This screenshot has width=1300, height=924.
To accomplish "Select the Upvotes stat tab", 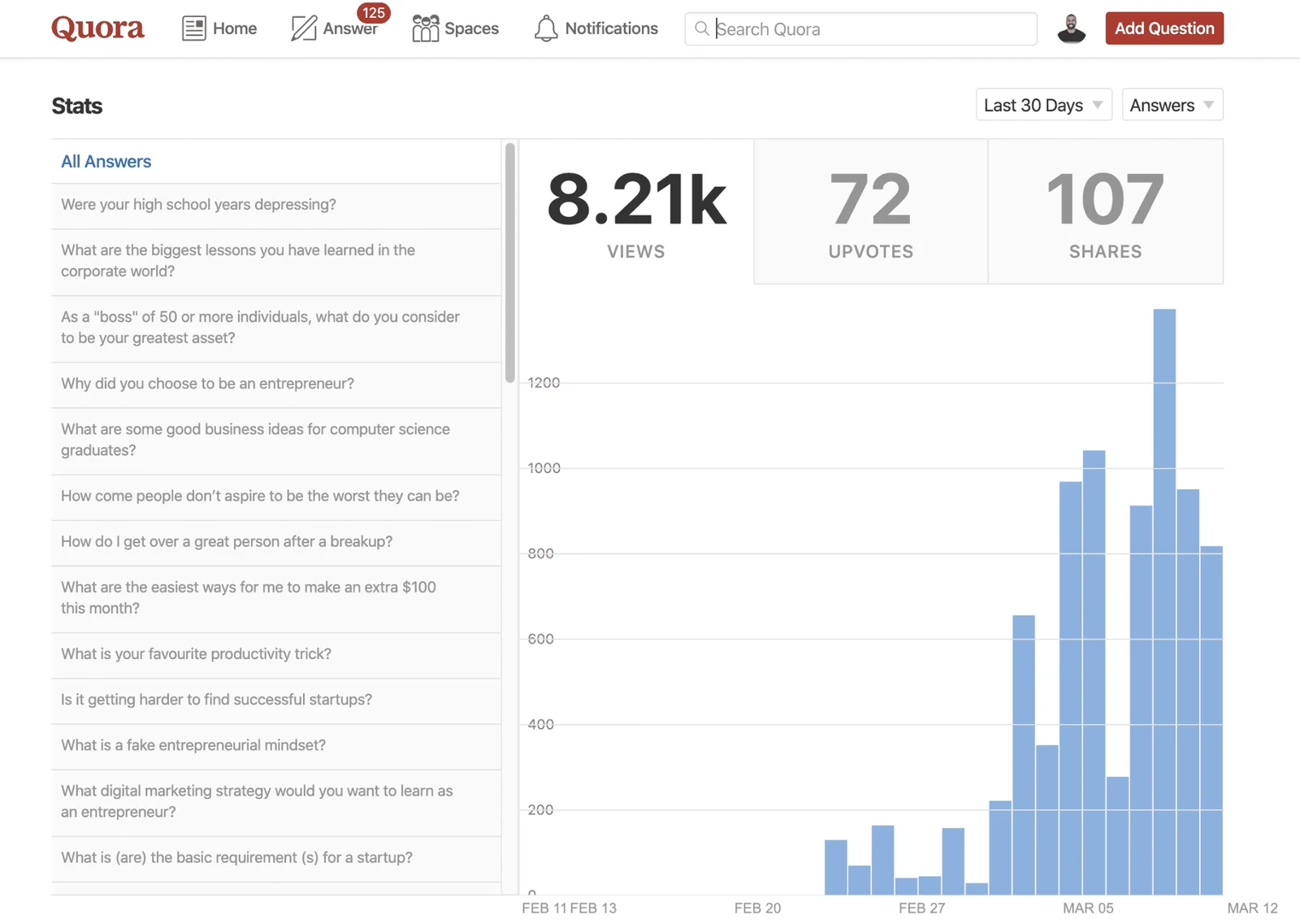I will [871, 211].
